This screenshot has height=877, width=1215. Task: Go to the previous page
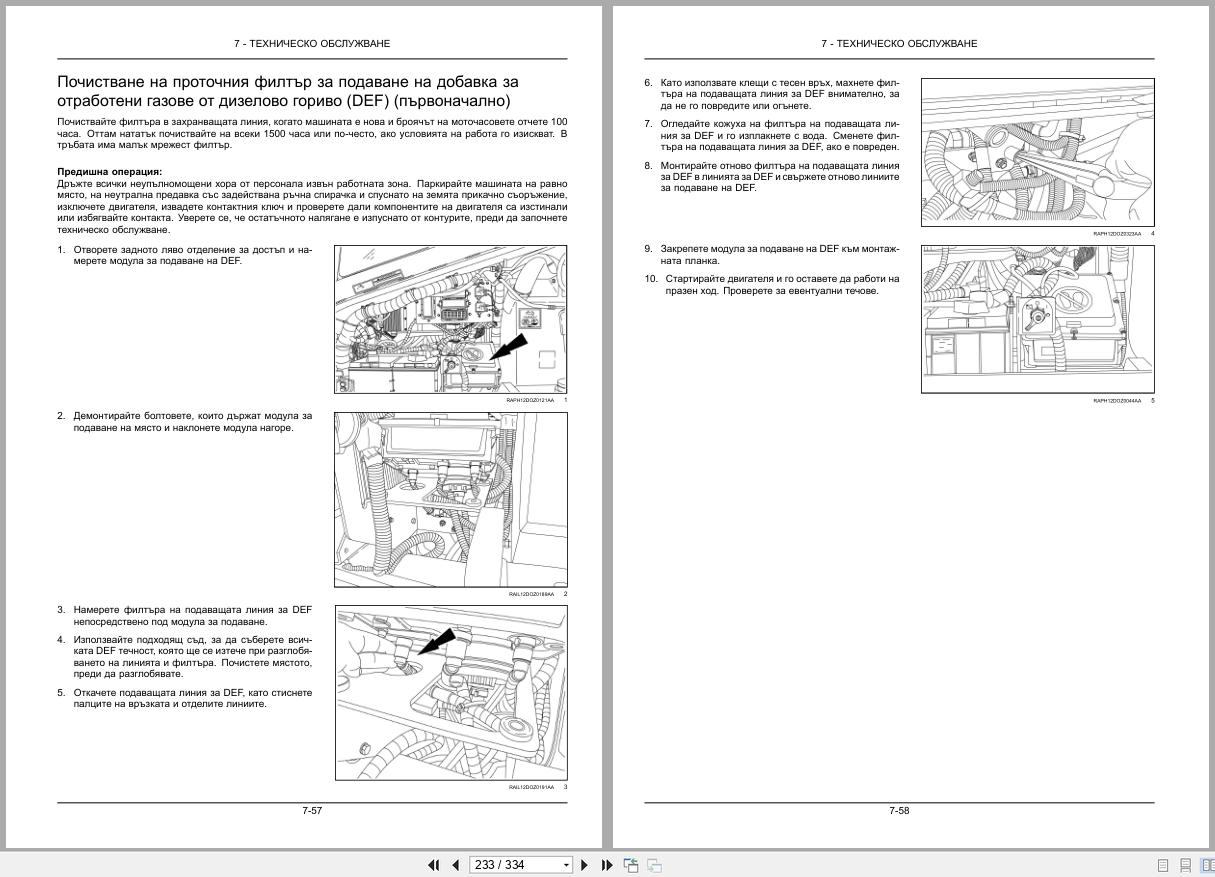(455, 865)
